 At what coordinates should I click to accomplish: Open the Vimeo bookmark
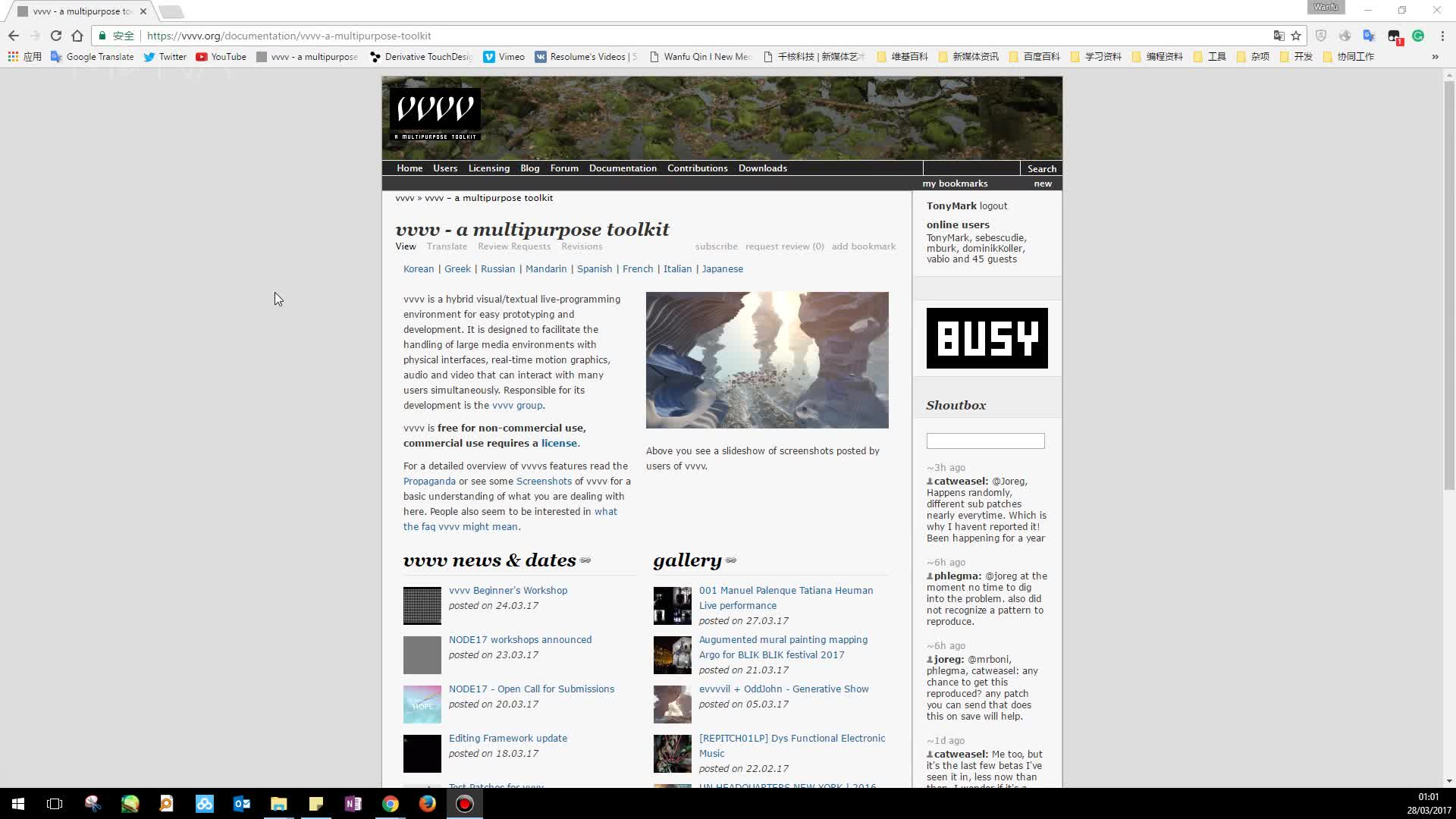[x=504, y=57]
